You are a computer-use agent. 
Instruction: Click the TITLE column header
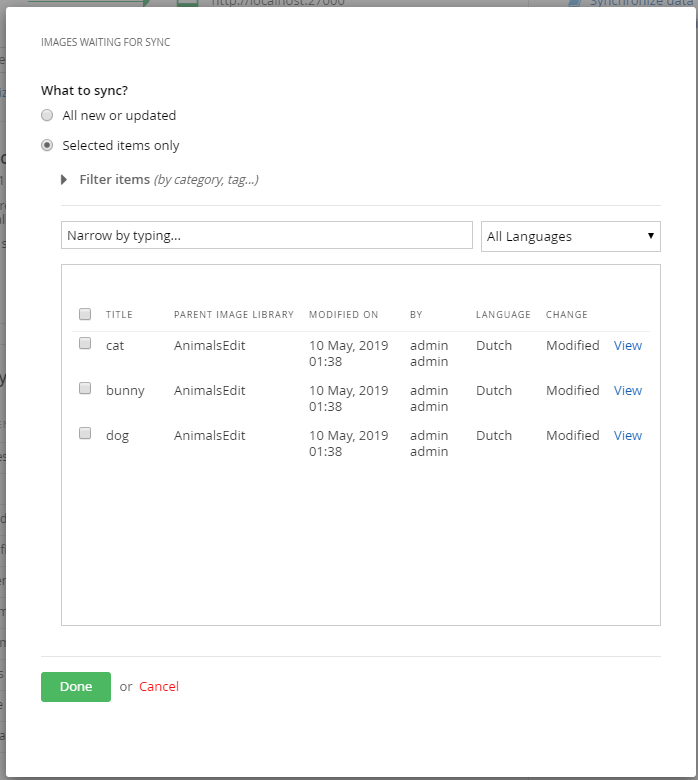119,314
